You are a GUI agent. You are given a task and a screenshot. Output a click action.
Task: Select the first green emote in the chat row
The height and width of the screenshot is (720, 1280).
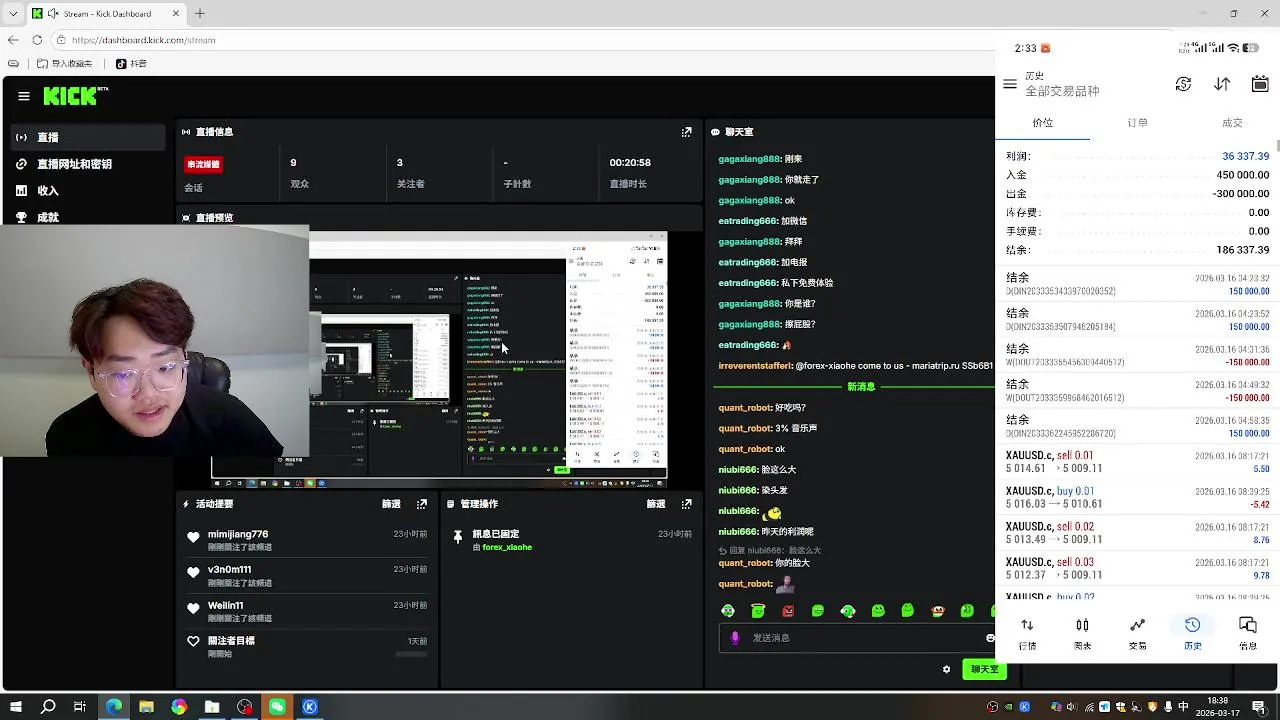tap(728, 611)
